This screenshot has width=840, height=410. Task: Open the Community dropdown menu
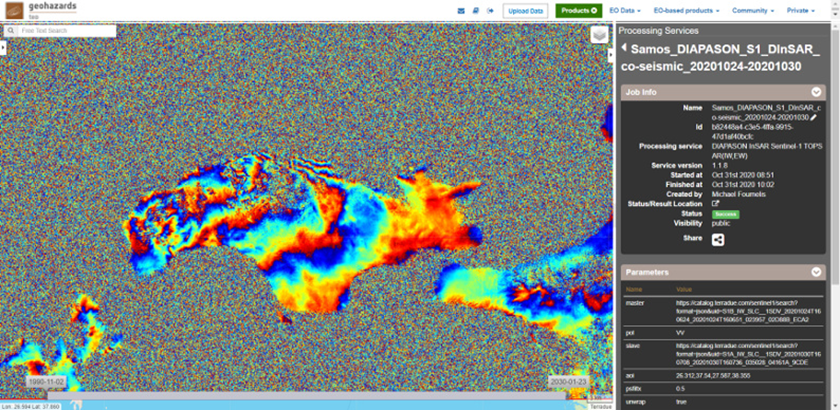click(x=753, y=11)
